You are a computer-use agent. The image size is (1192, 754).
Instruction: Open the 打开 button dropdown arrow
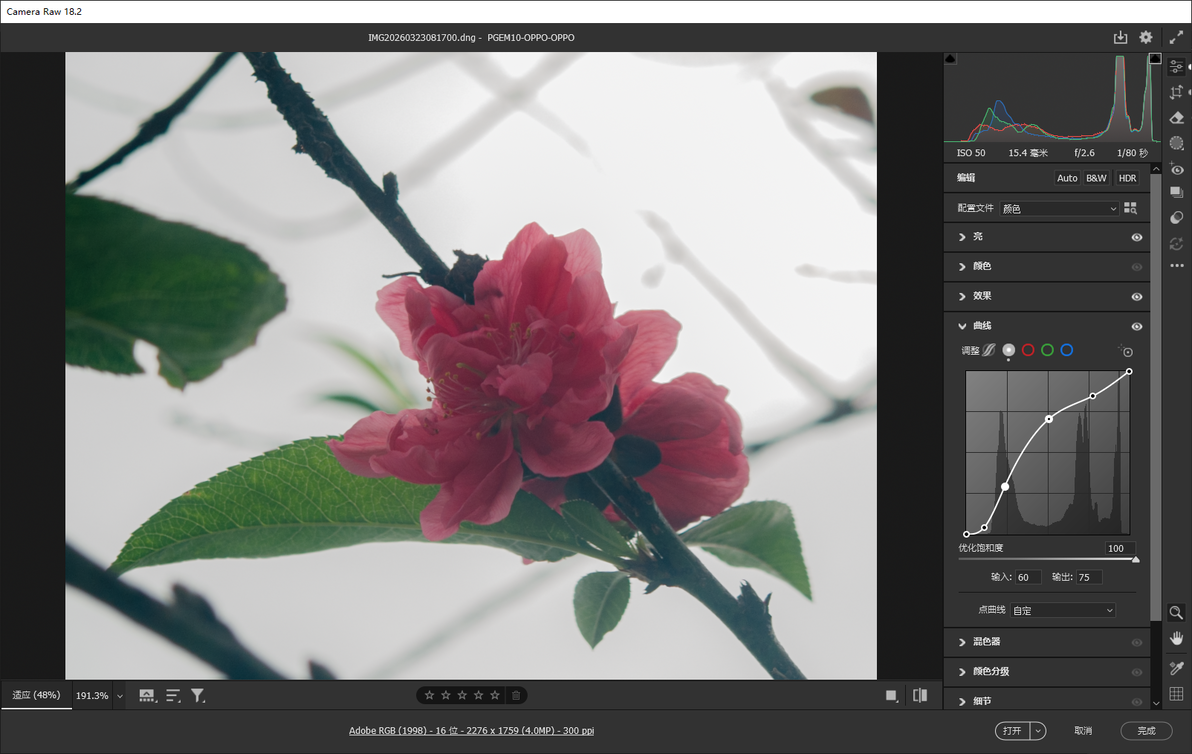pos(1038,730)
